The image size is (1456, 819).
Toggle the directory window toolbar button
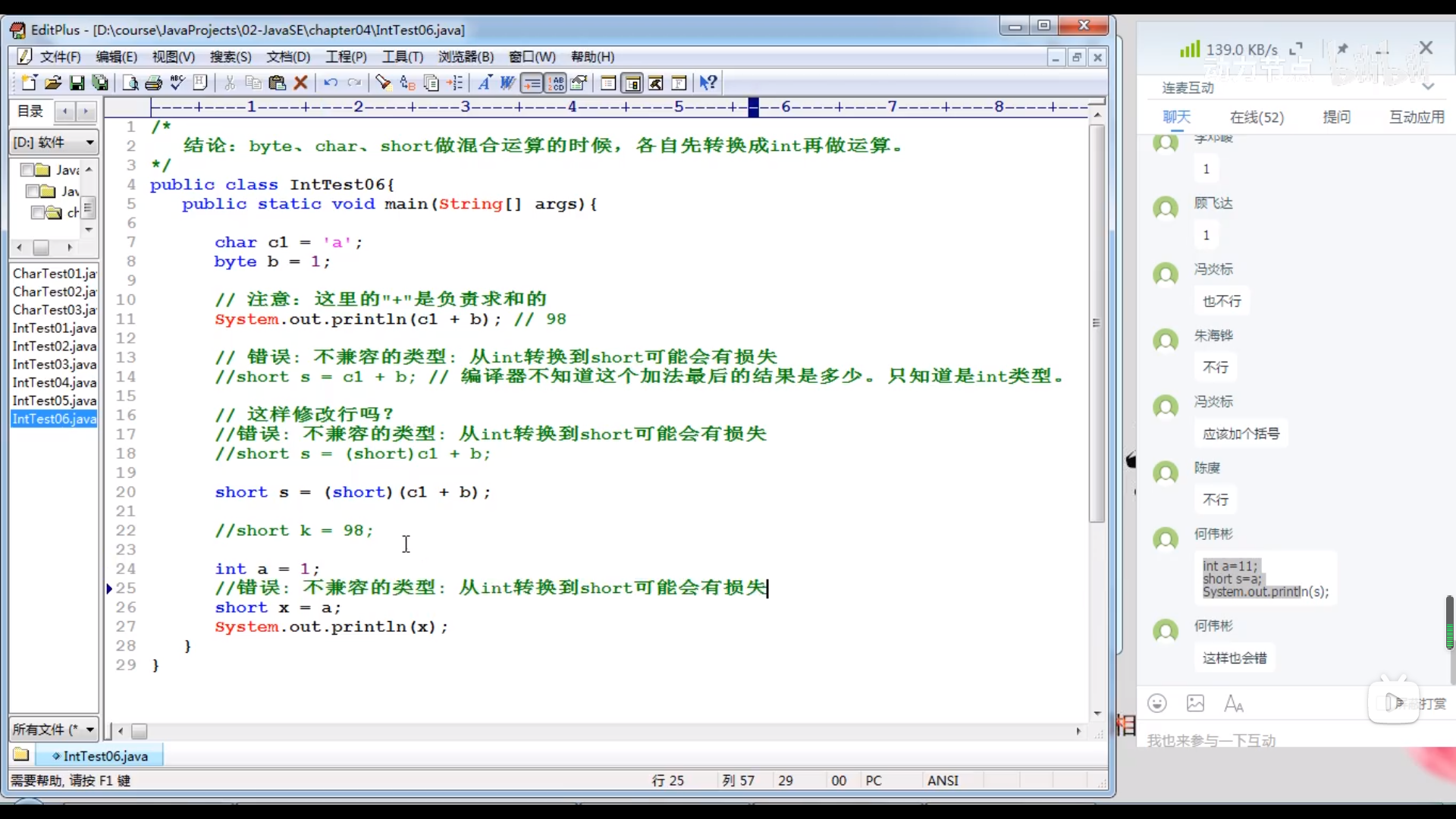[632, 83]
